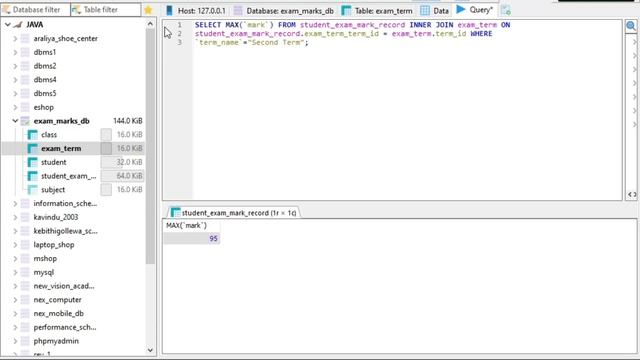Click the tree scrollbar up arrow
The image size is (640, 360).
coord(150,24)
